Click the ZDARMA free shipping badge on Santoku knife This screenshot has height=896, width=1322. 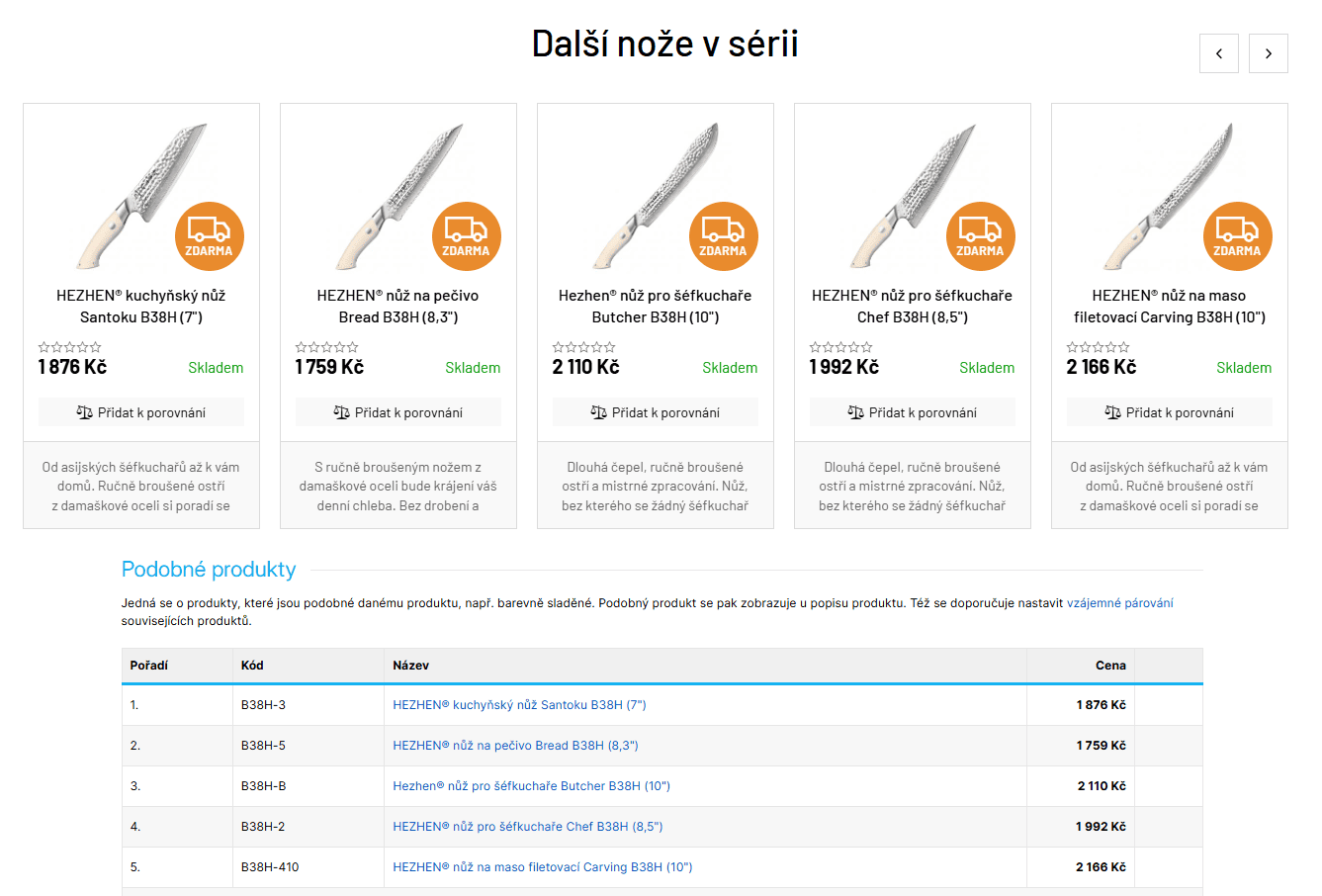pos(209,235)
